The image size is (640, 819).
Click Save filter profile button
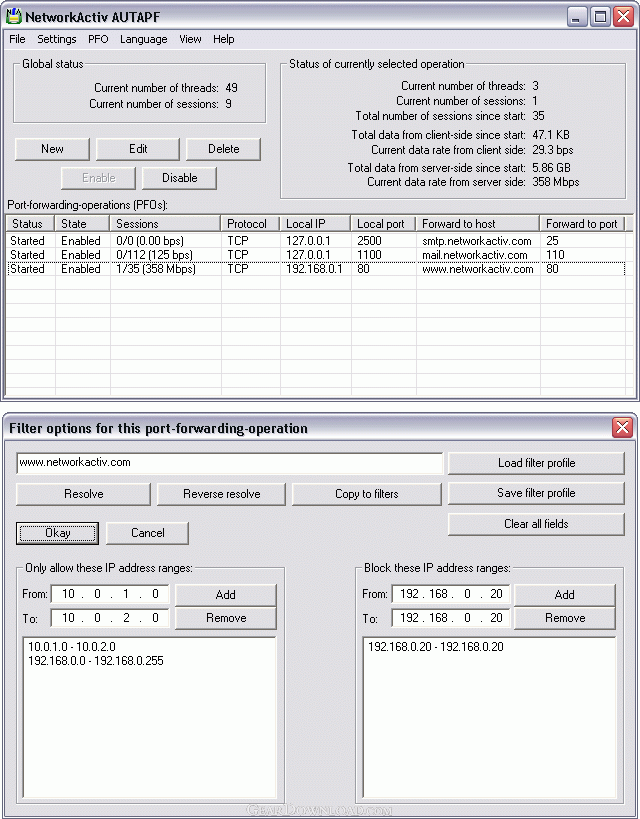(x=536, y=493)
